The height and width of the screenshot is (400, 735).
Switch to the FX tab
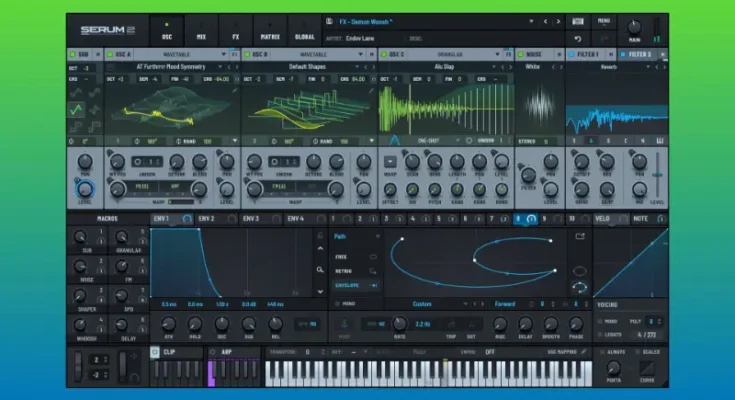pyautogui.click(x=235, y=30)
